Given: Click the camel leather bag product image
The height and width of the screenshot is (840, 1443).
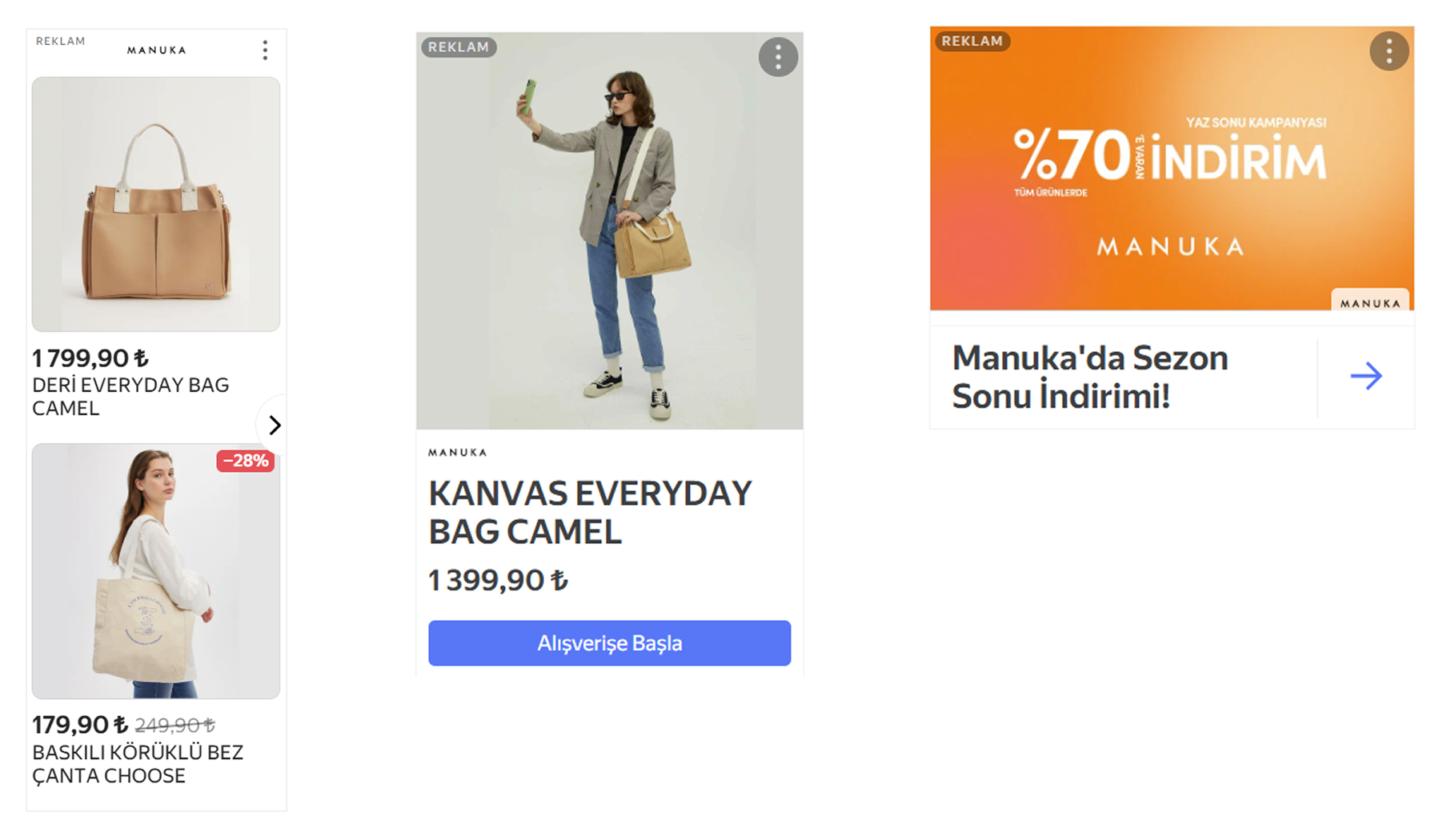Looking at the screenshot, I should pyautogui.click(x=156, y=204).
